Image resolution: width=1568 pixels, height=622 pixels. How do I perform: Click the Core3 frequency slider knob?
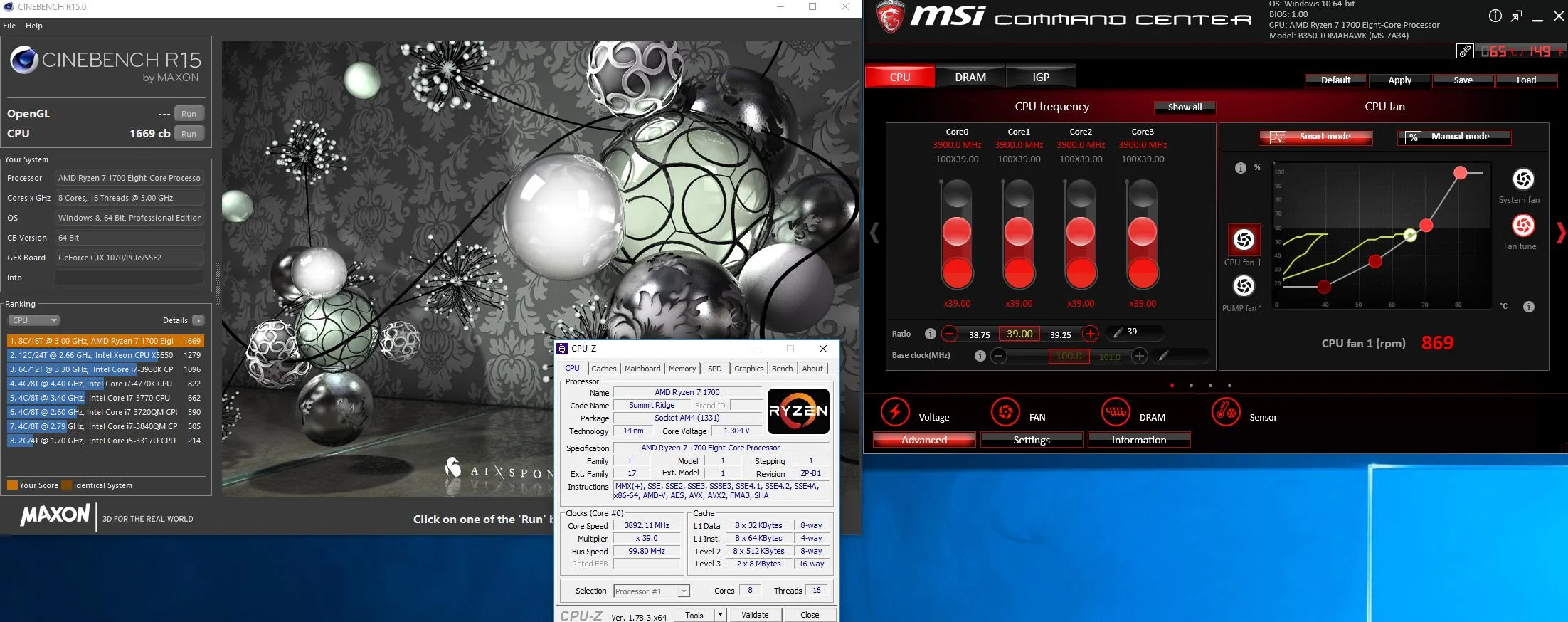[x=1143, y=232]
